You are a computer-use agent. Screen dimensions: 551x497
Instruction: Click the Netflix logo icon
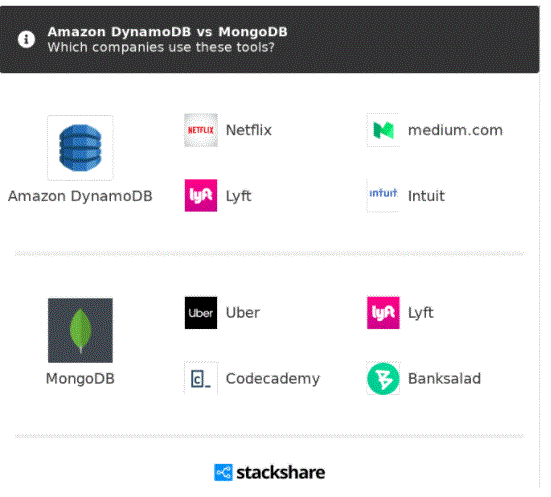pyautogui.click(x=201, y=130)
